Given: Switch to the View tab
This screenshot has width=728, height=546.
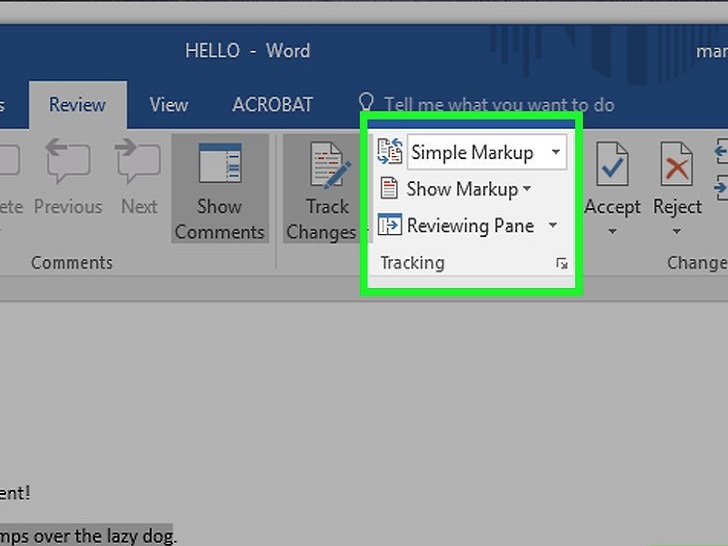Looking at the screenshot, I should 169,104.
